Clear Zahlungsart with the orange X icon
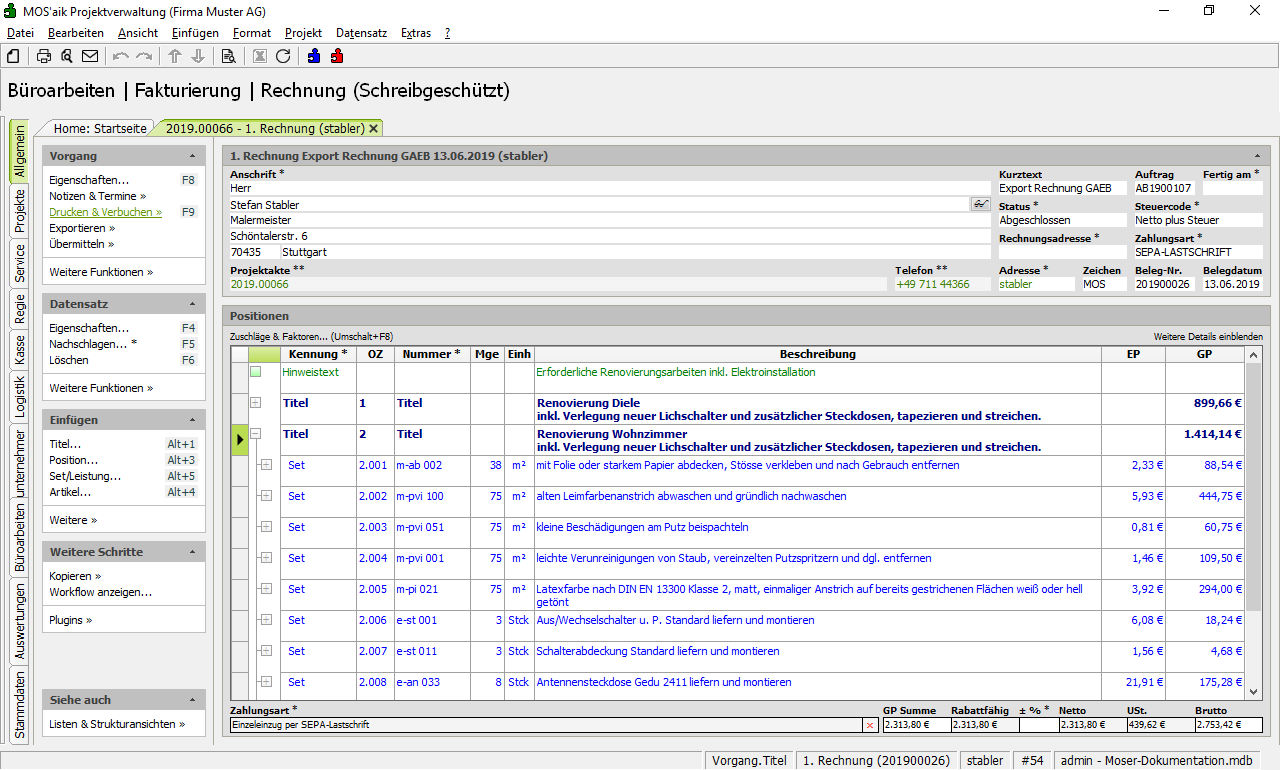Viewport: 1280px width, 770px height. 869,724
